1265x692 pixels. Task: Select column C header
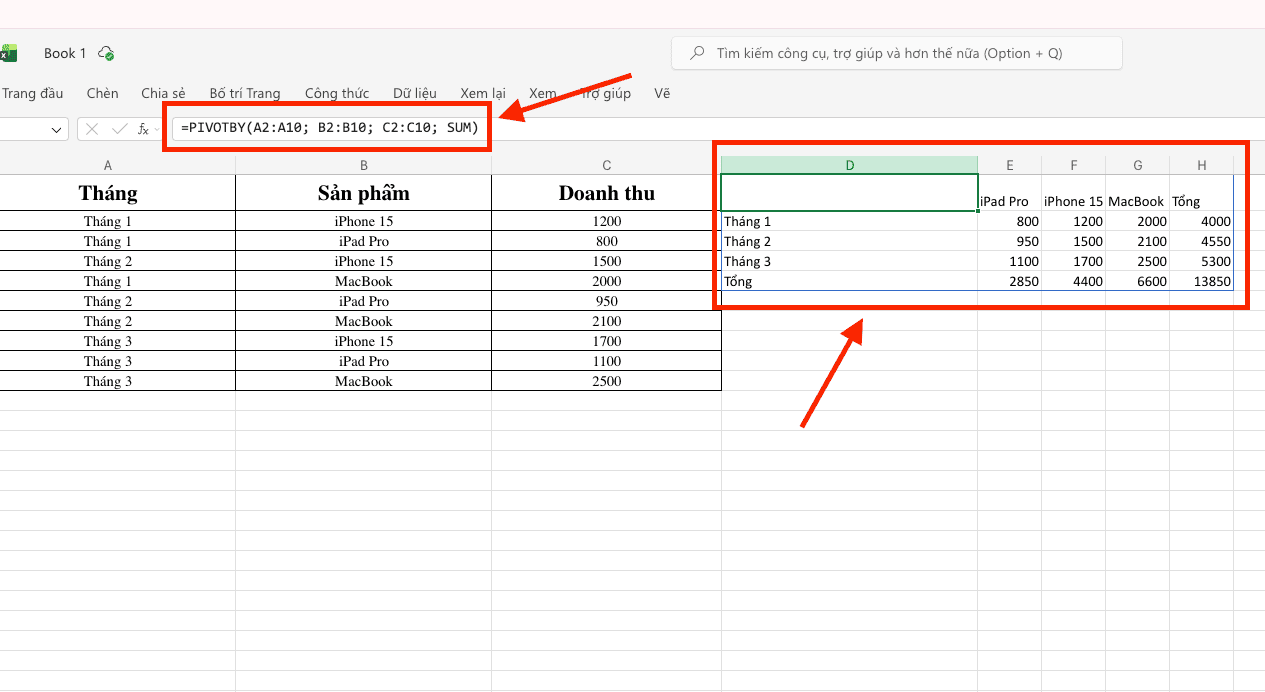tap(606, 165)
